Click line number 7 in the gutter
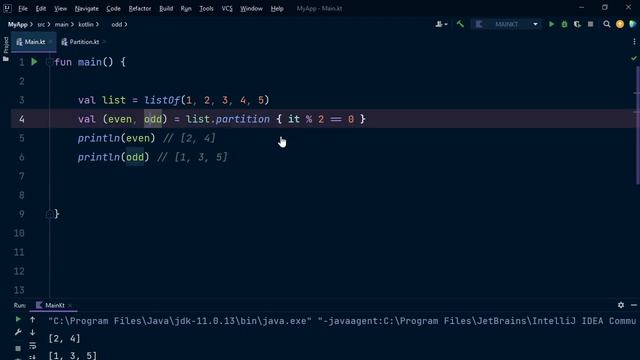This screenshot has width=640, height=360. tap(22, 176)
